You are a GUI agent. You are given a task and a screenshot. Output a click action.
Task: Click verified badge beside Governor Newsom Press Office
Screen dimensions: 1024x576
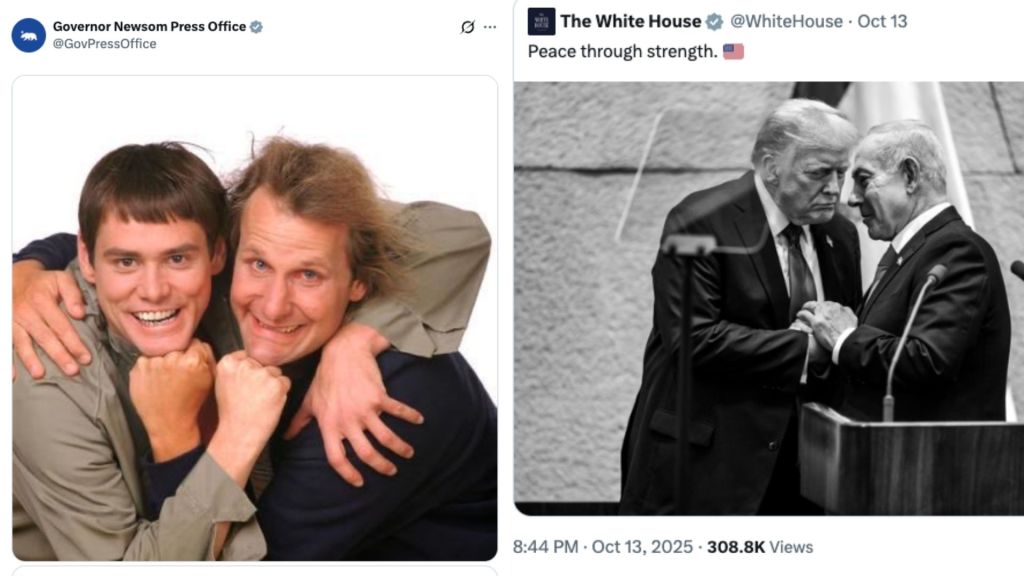pos(256,27)
